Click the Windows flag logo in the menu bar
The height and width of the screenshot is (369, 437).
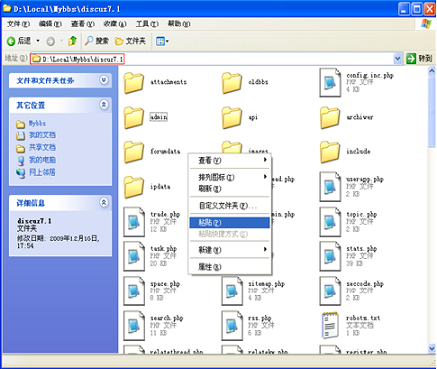(426, 24)
